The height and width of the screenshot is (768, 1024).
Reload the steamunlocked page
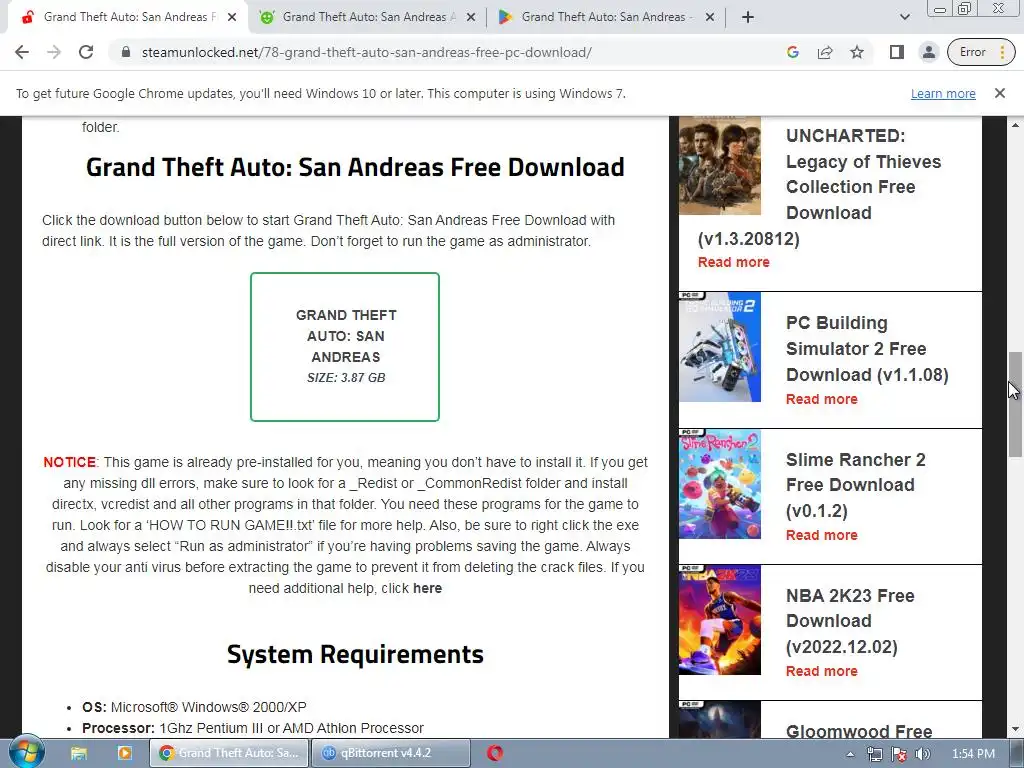86,52
